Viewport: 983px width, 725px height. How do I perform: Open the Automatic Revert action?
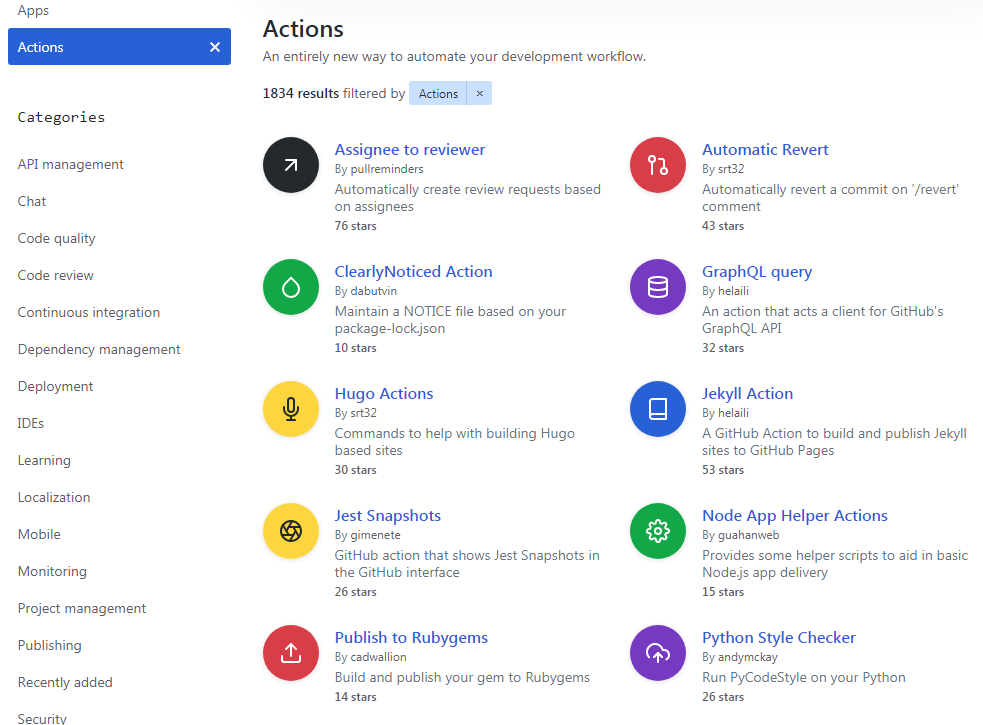pyautogui.click(x=765, y=149)
